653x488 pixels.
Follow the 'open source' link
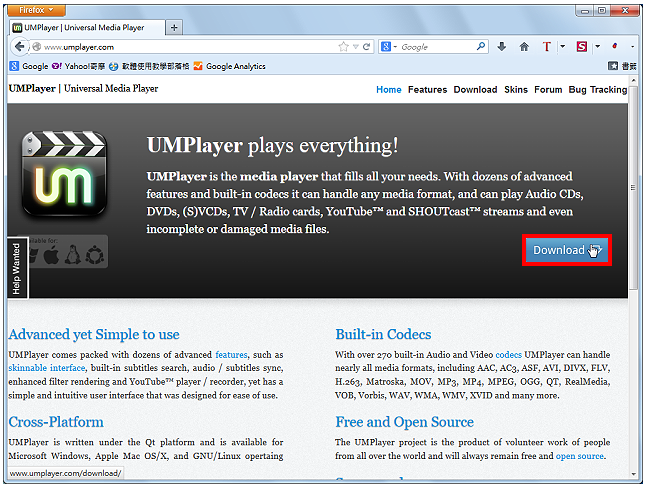(579, 456)
